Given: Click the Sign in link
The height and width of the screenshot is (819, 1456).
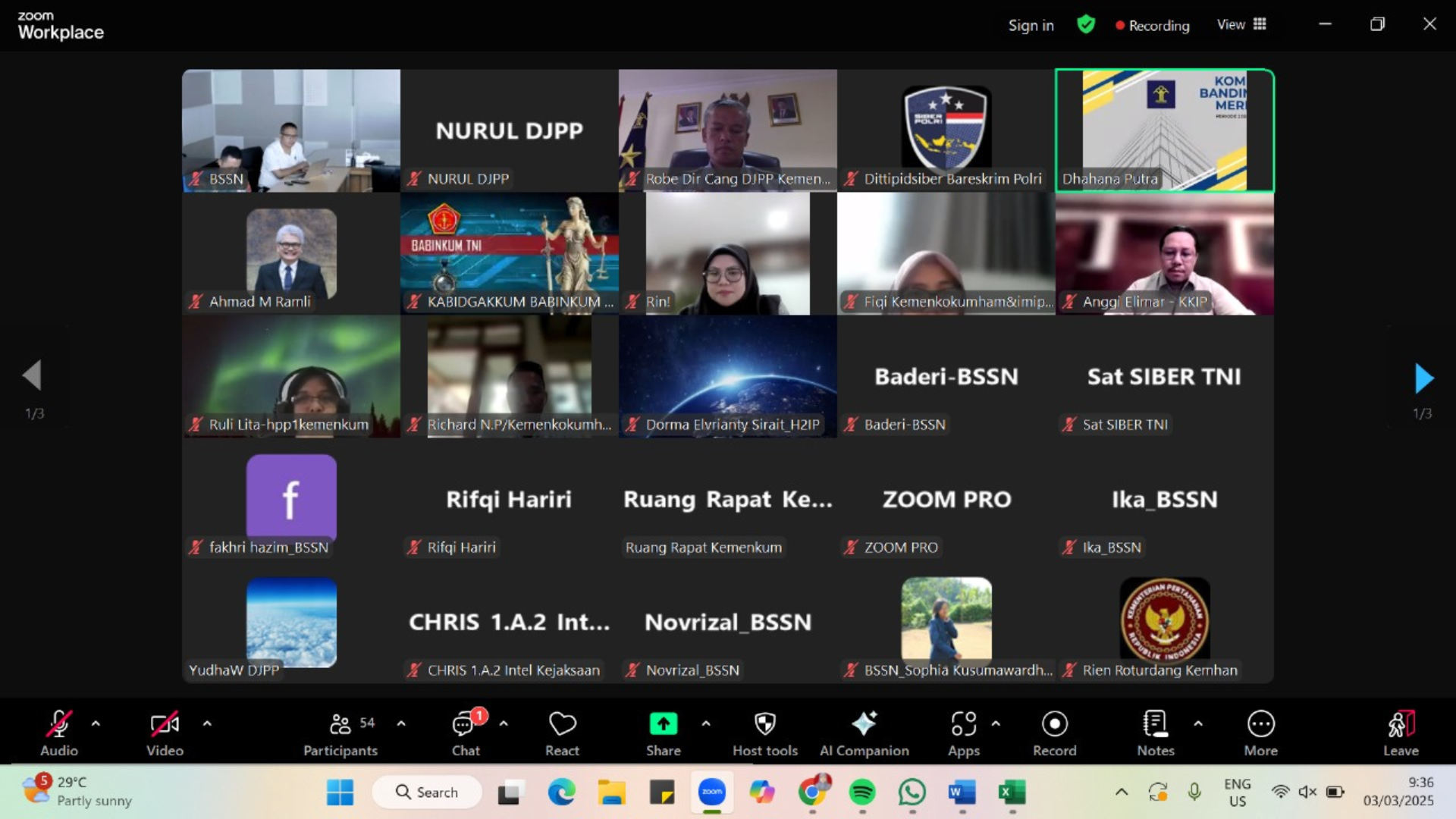Looking at the screenshot, I should (x=1031, y=25).
